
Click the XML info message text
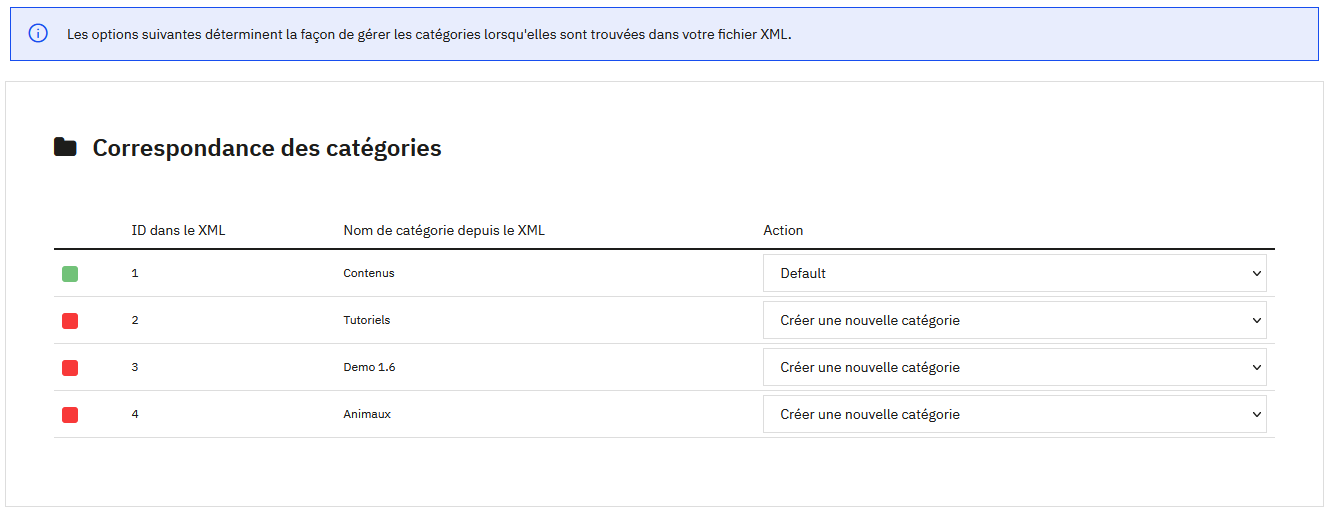tap(429, 34)
